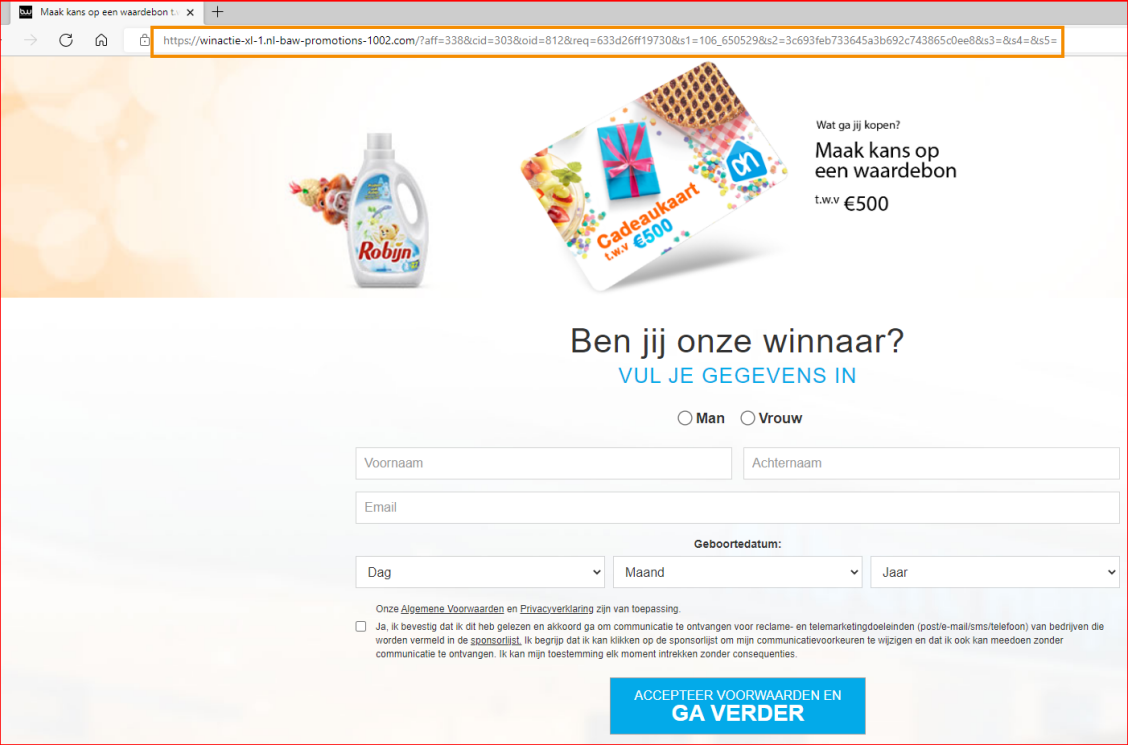Open the Privacyverklaring link
The height and width of the screenshot is (745, 1128).
[x=557, y=609]
